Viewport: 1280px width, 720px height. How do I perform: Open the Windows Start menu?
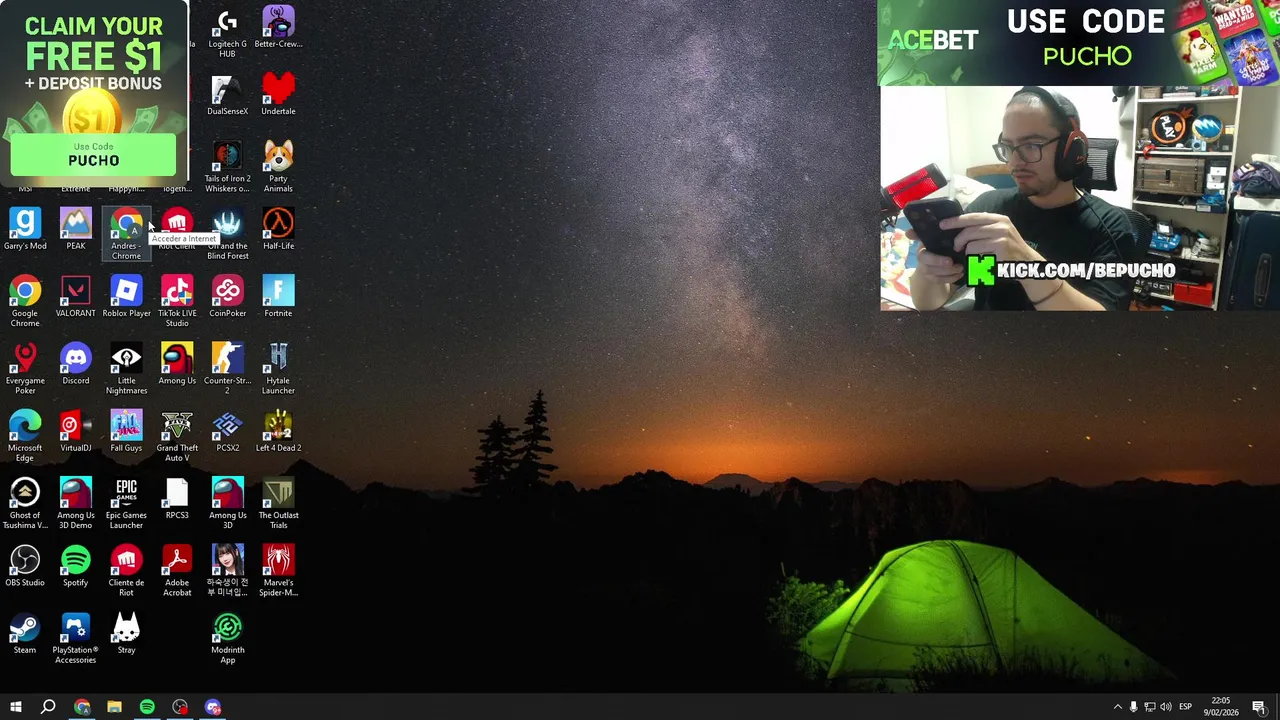pyautogui.click(x=15, y=707)
